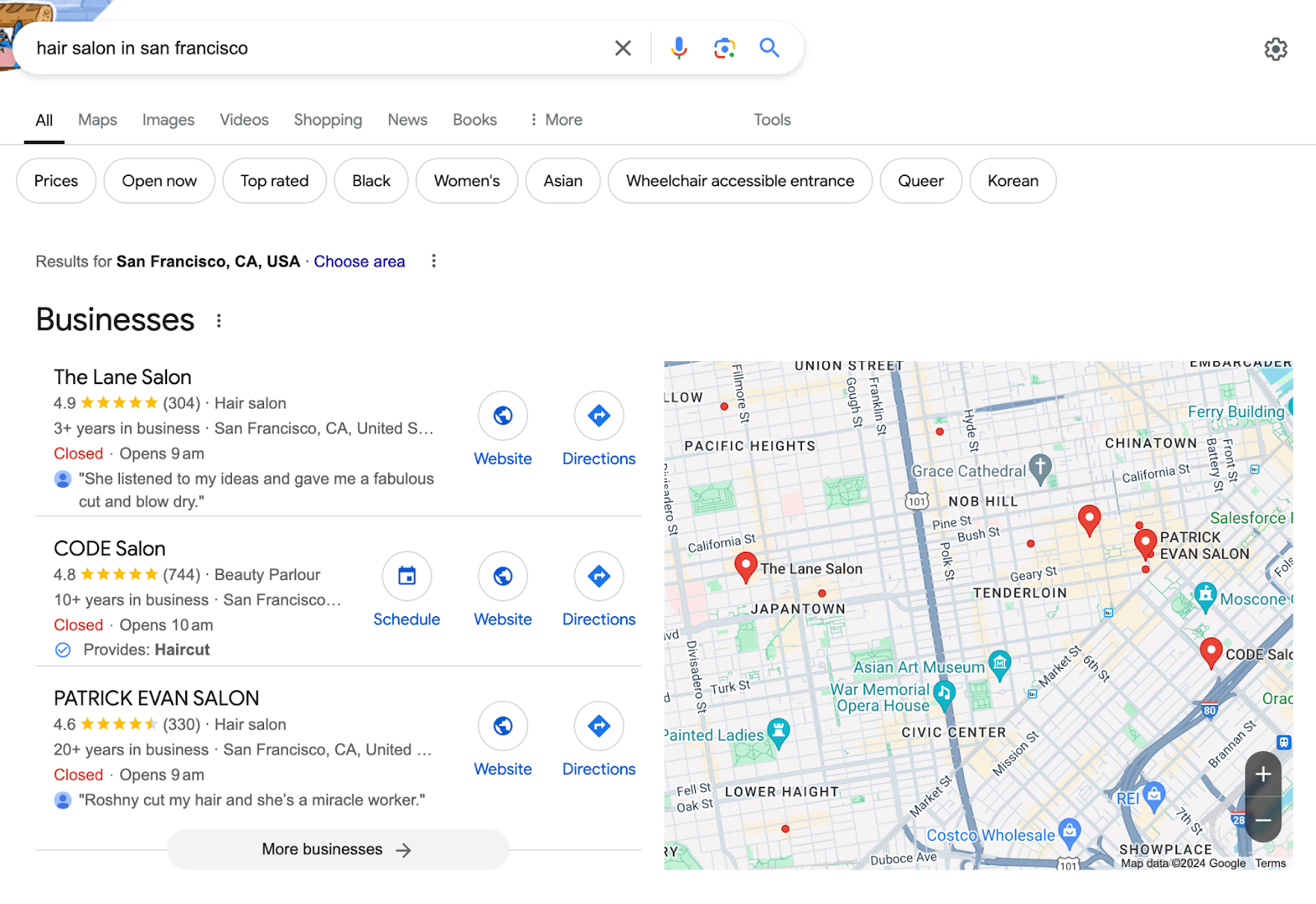Schedule appointment at CODE Salon
The height and width of the screenshot is (904, 1316).
(406, 577)
